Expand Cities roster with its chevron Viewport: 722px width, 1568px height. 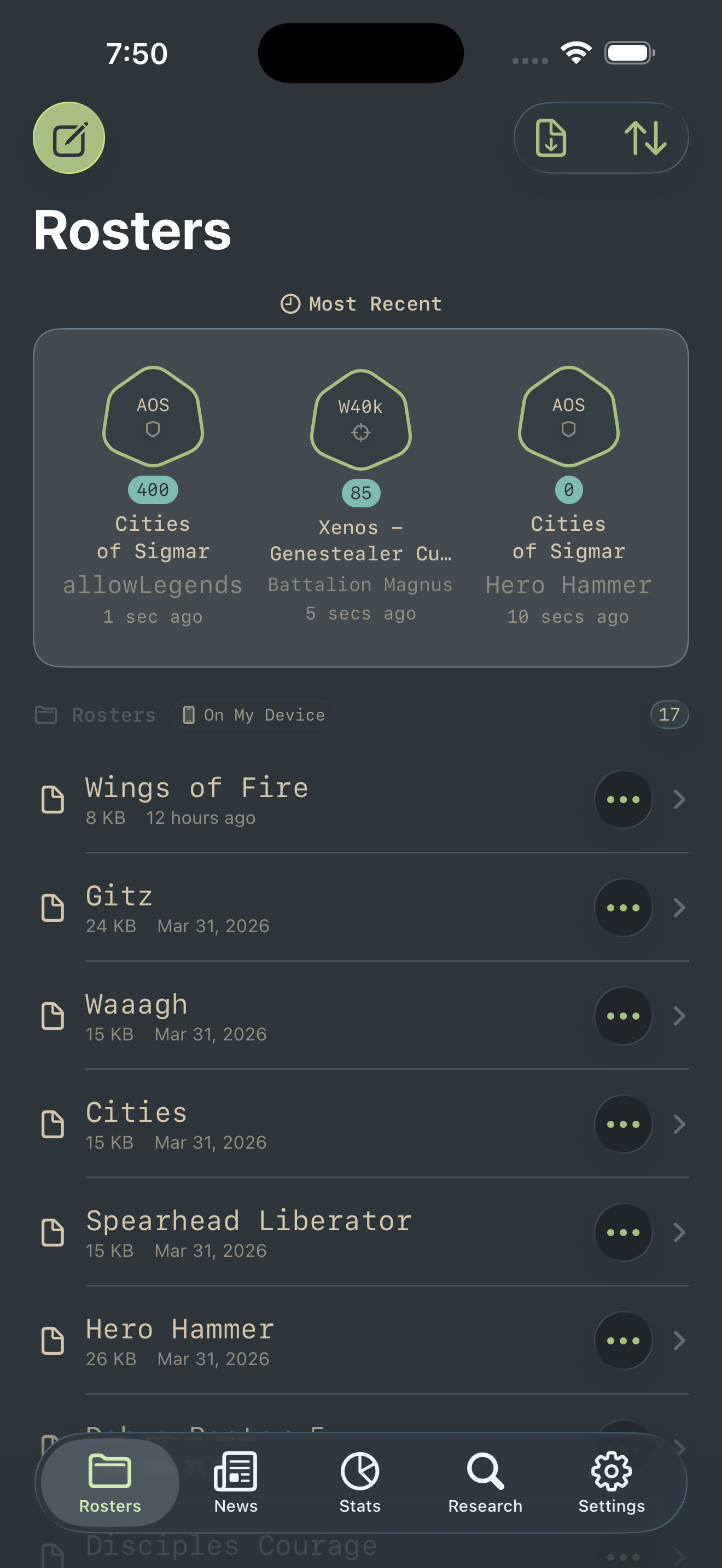click(x=679, y=1124)
